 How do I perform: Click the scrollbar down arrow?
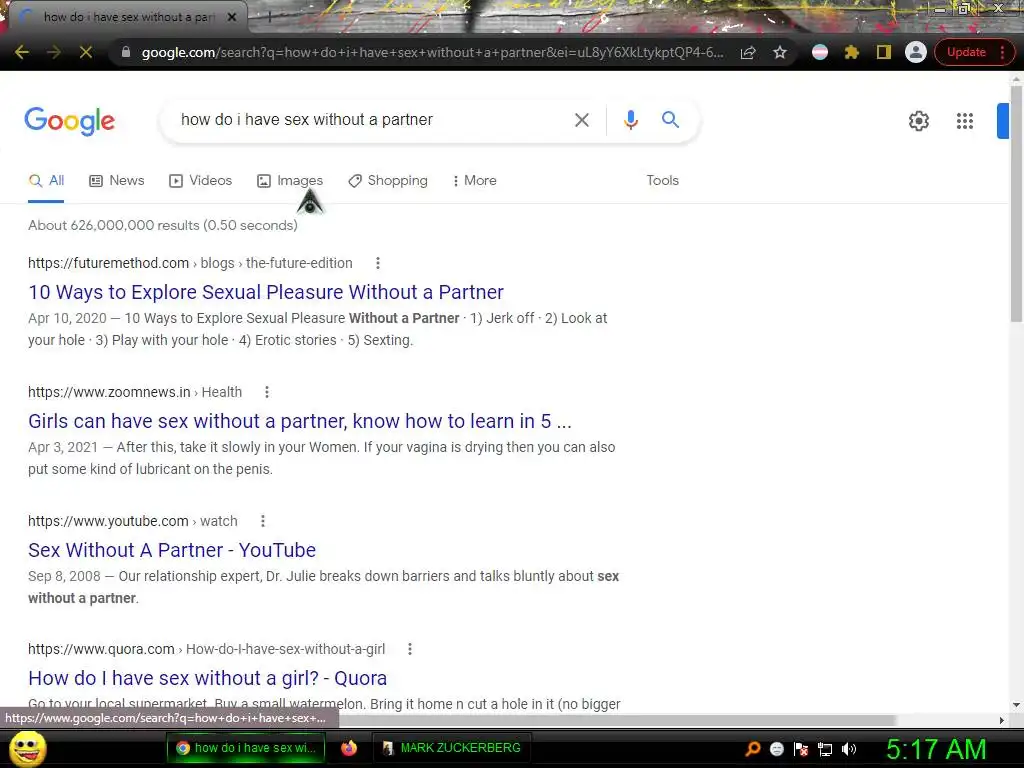click(1016, 705)
